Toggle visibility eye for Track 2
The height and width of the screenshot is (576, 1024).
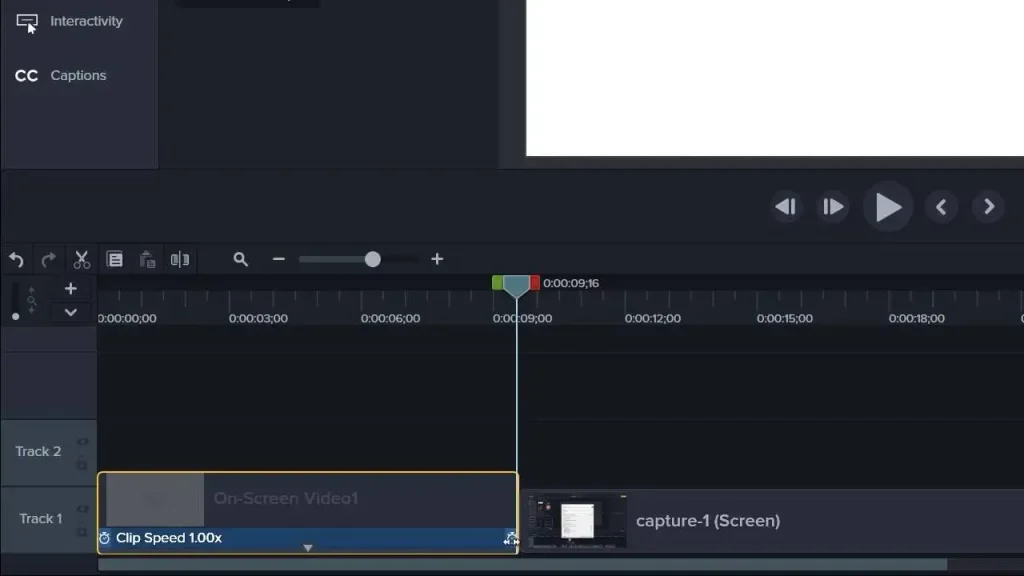pyautogui.click(x=82, y=442)
